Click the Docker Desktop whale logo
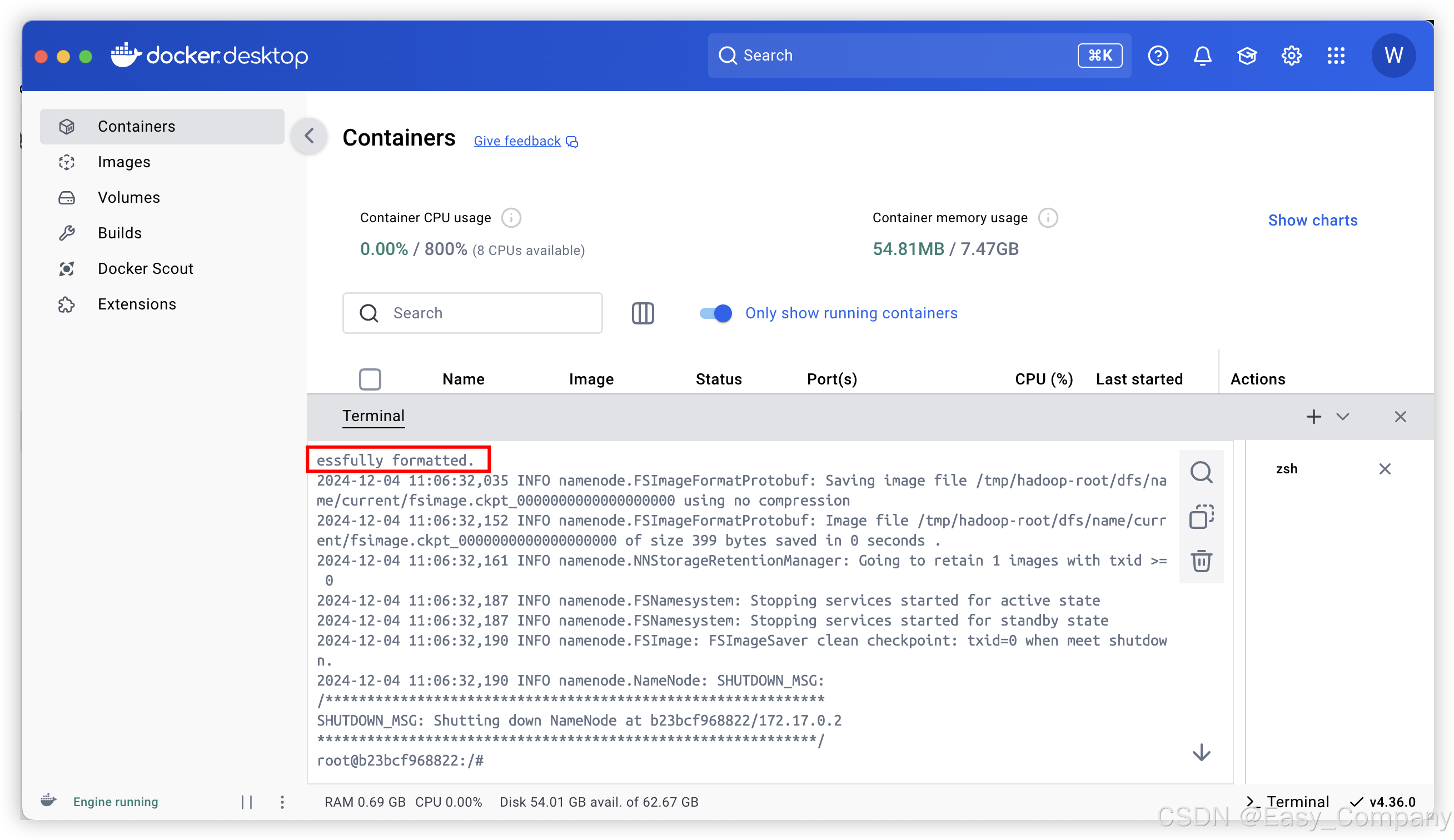Image resolution: width=1454 pixels, height=840 pixels. click(126, 55)
